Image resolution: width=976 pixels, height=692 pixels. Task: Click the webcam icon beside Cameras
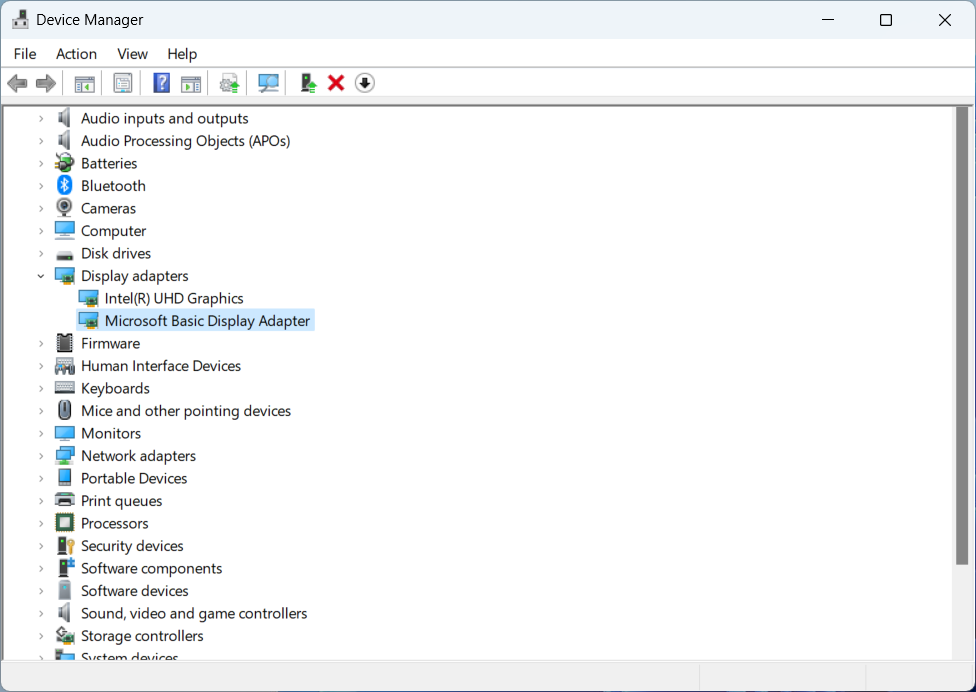tap(65, 208)
